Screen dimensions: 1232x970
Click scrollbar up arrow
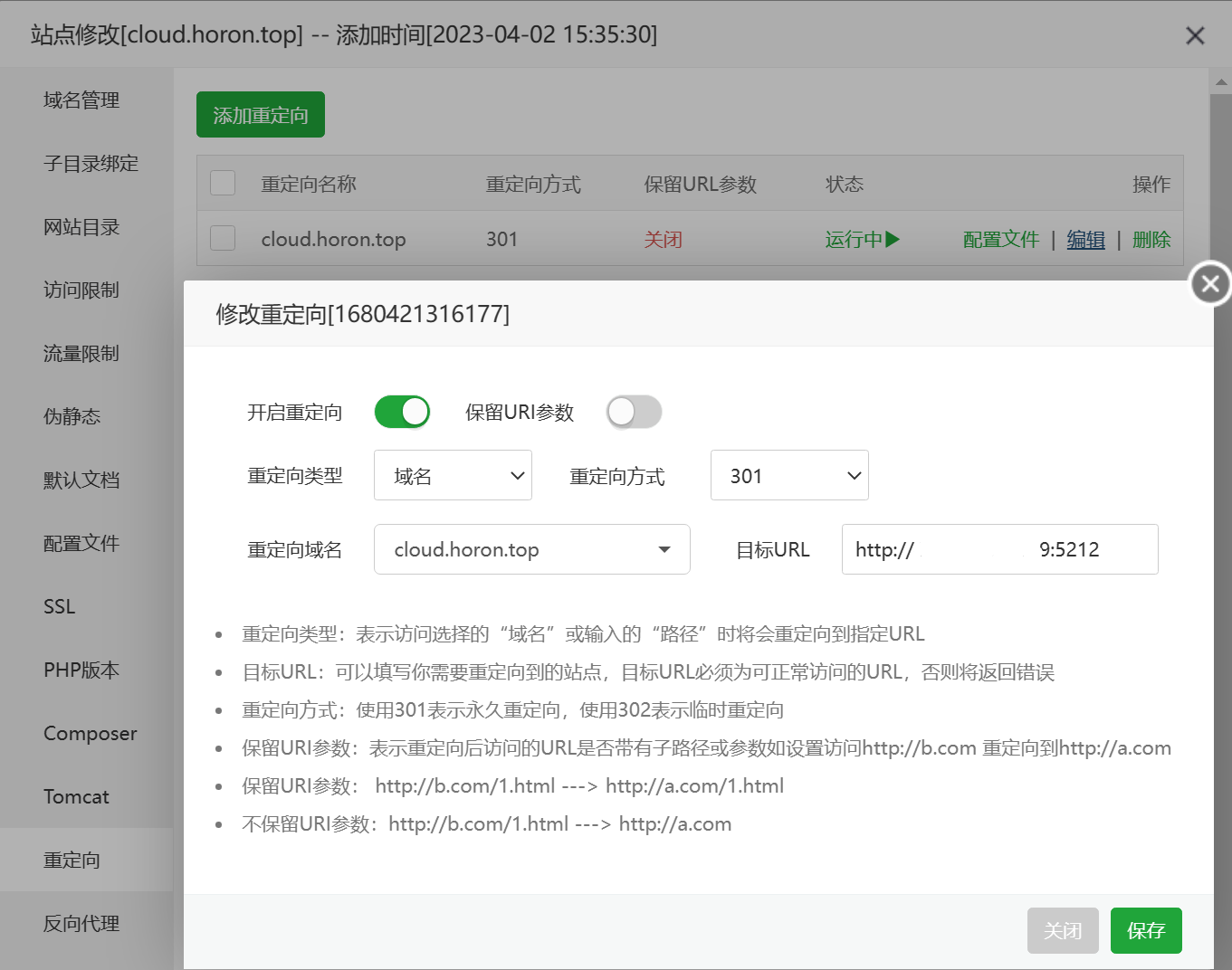point(1221,82)
